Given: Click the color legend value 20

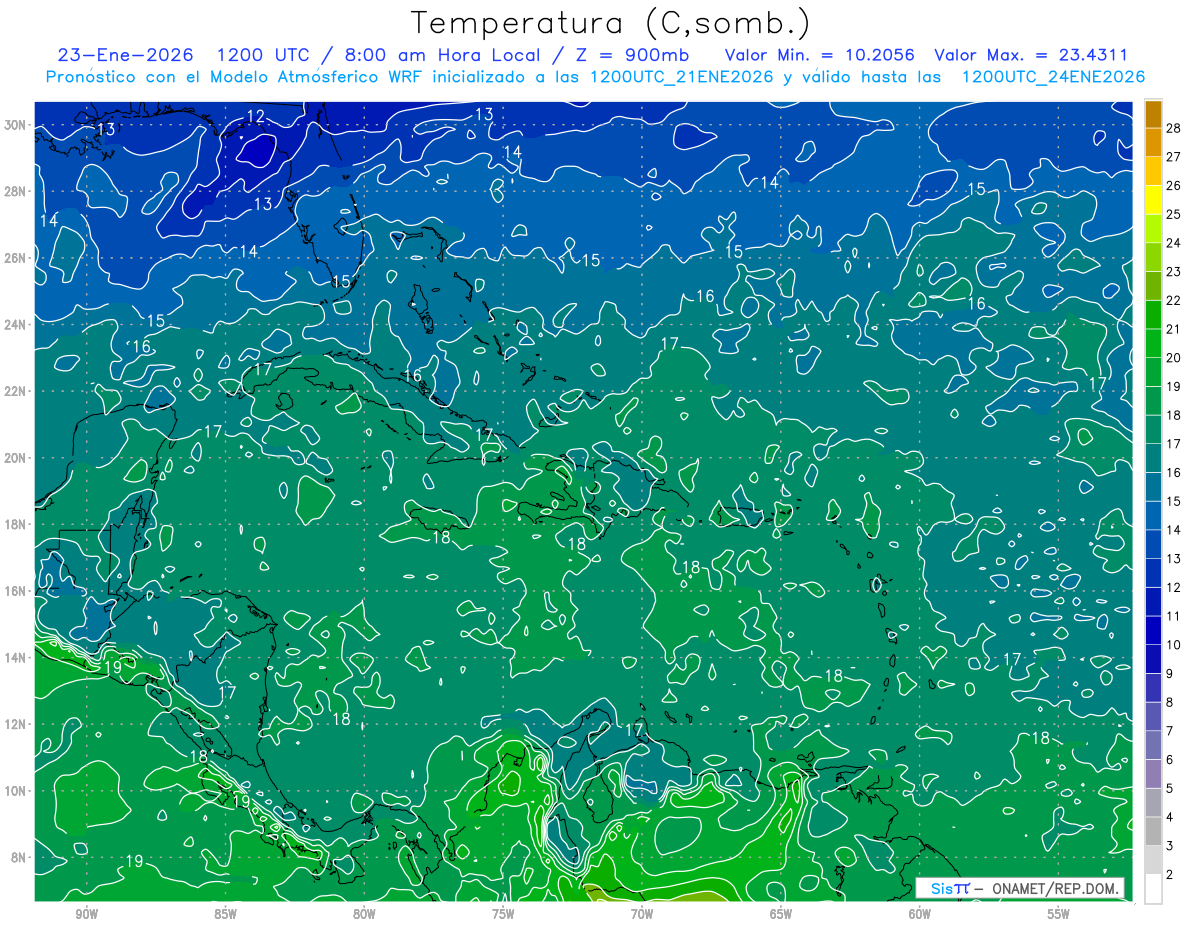Looking at the screenshot, I should point(1174,357).
